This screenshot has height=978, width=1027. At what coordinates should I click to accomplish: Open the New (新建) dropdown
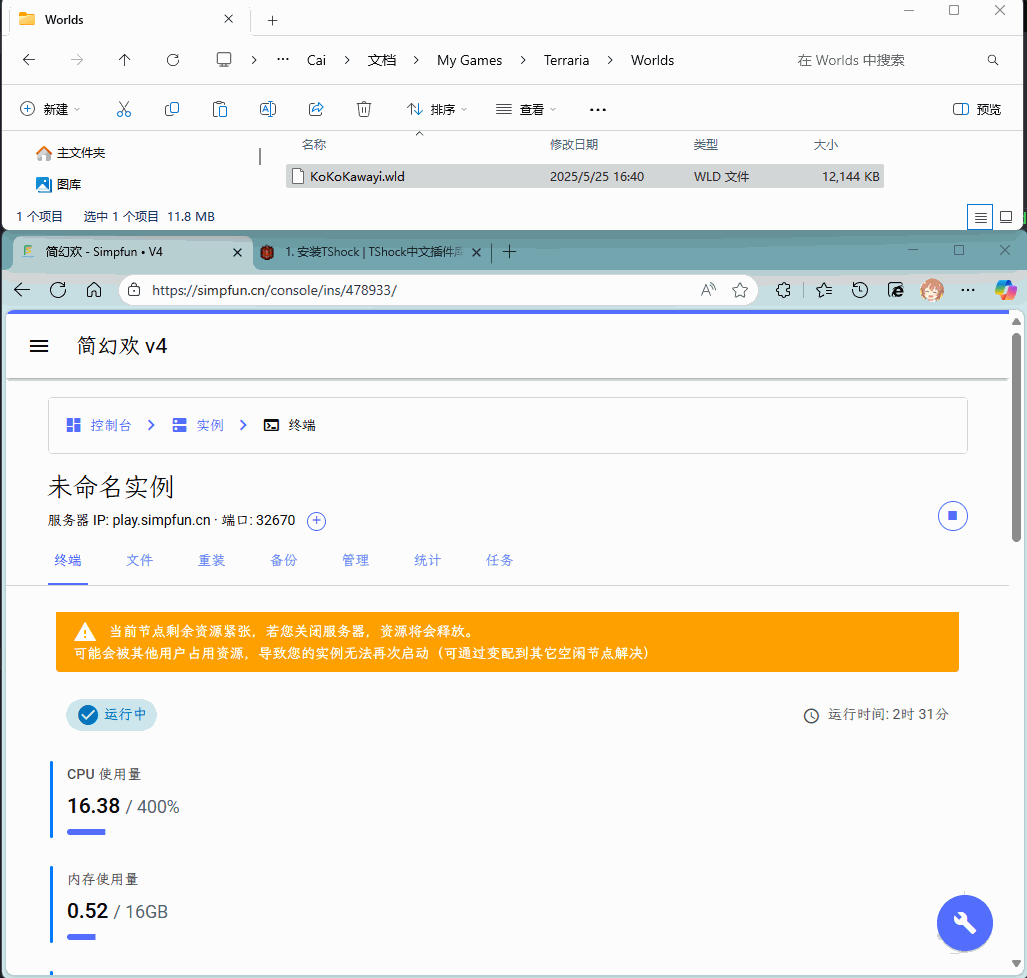50,109
